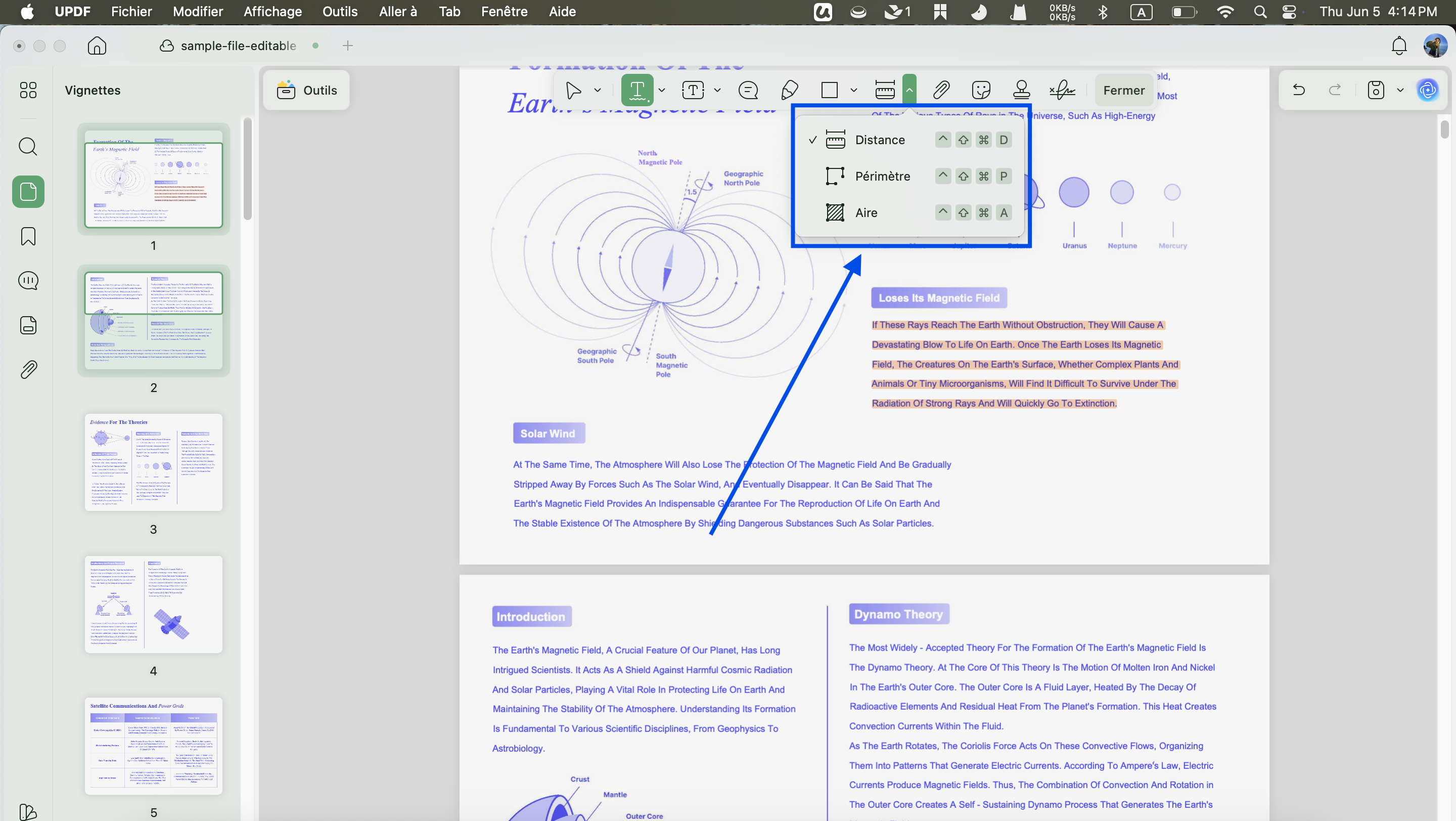Select page 3 thumbnail
The image size is (1456, 821).
tap(154, 462)
